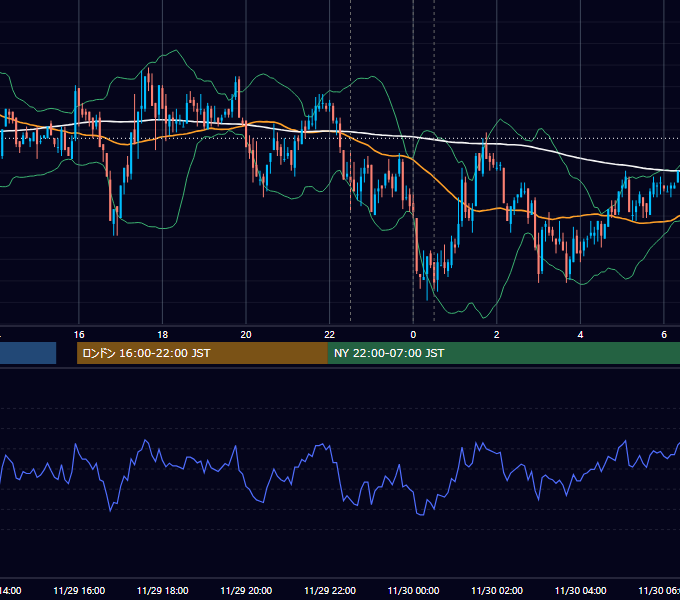Click the '22' hour label on the price chart axis

tap(330, 335)
